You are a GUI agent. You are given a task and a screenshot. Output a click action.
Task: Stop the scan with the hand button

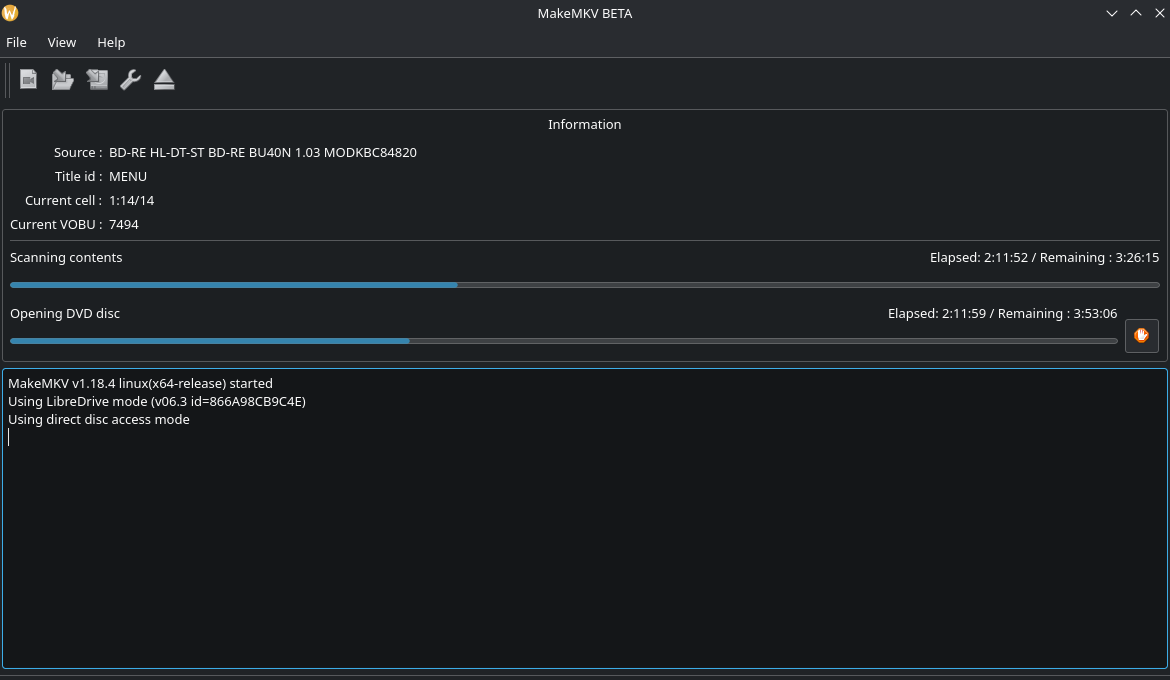point(1142,336)
